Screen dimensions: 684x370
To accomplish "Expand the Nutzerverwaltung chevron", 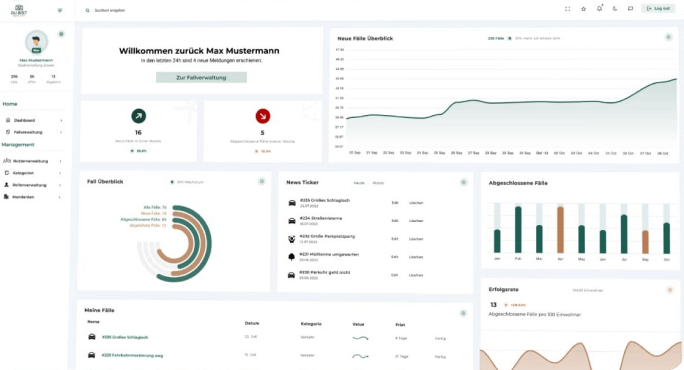I will tap(60, 161).
